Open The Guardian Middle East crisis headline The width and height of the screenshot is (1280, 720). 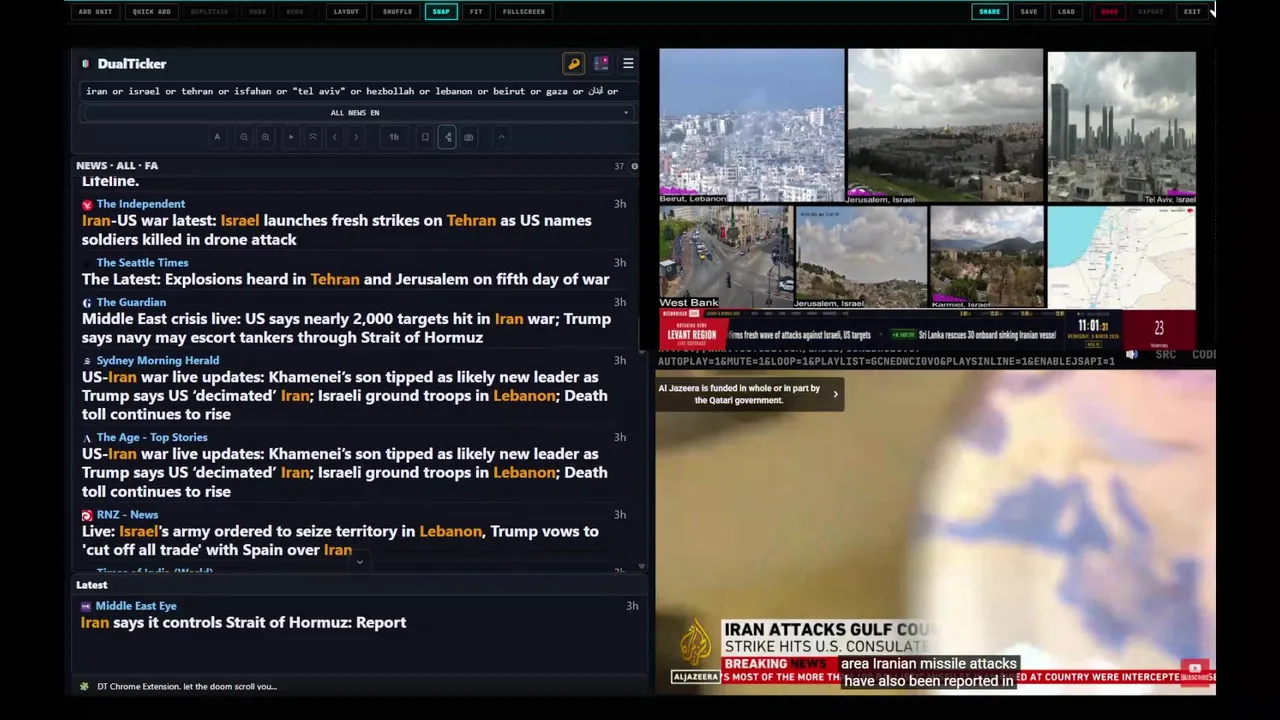pyautogui.click(x=346, y=328)
